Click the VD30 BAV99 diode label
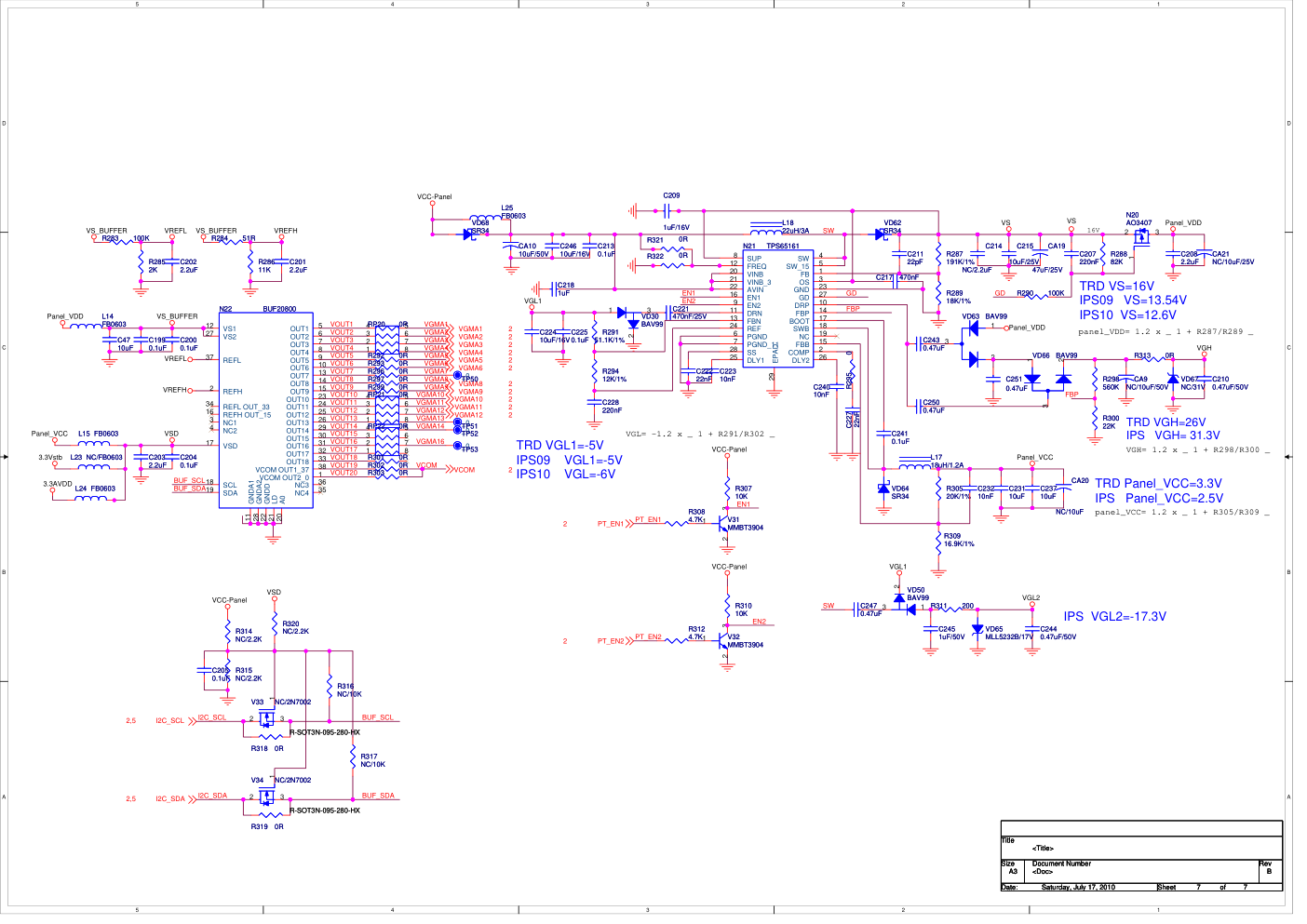Viewport: 1307px width, 924px height. 652,321
